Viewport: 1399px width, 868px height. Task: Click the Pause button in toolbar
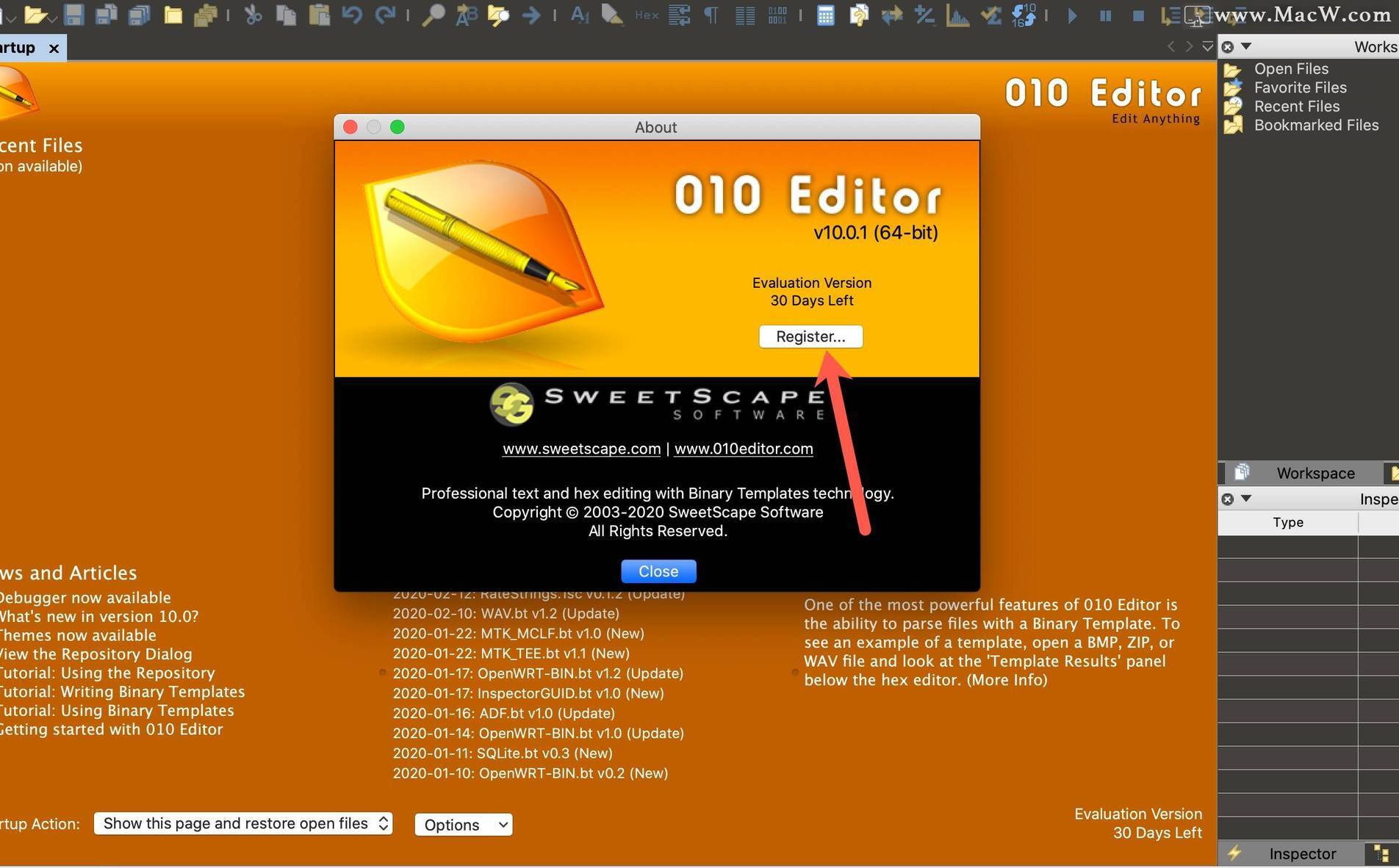(x=1105, y=15)
